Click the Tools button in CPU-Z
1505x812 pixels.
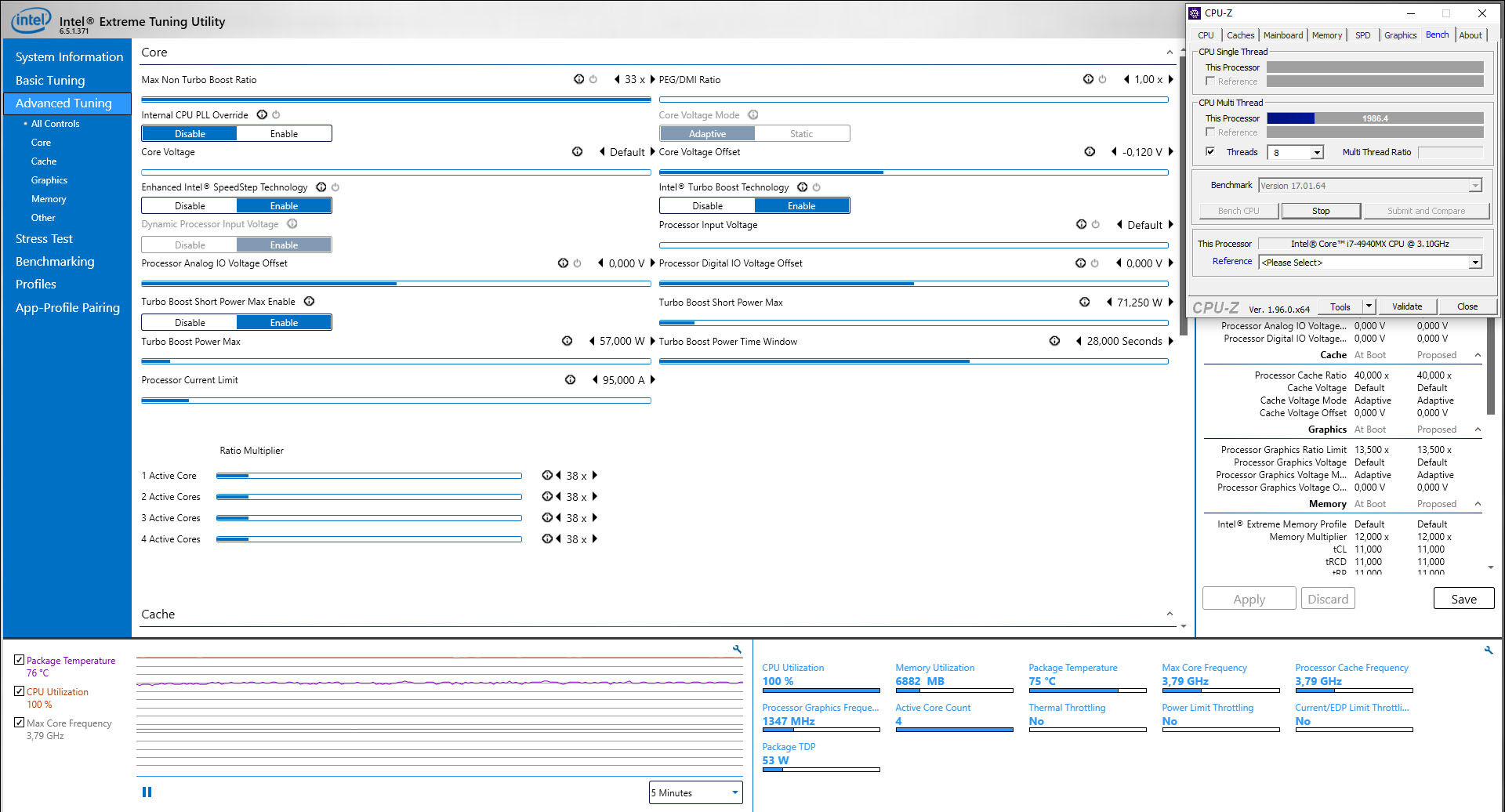coord(1340,306)
